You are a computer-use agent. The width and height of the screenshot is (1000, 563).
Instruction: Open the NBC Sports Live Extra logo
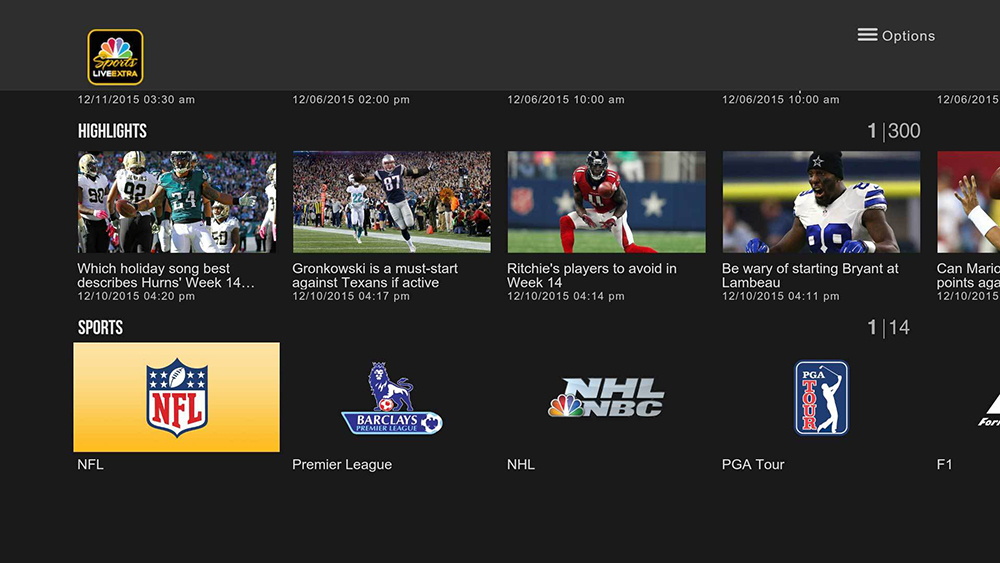click(115, 57)
